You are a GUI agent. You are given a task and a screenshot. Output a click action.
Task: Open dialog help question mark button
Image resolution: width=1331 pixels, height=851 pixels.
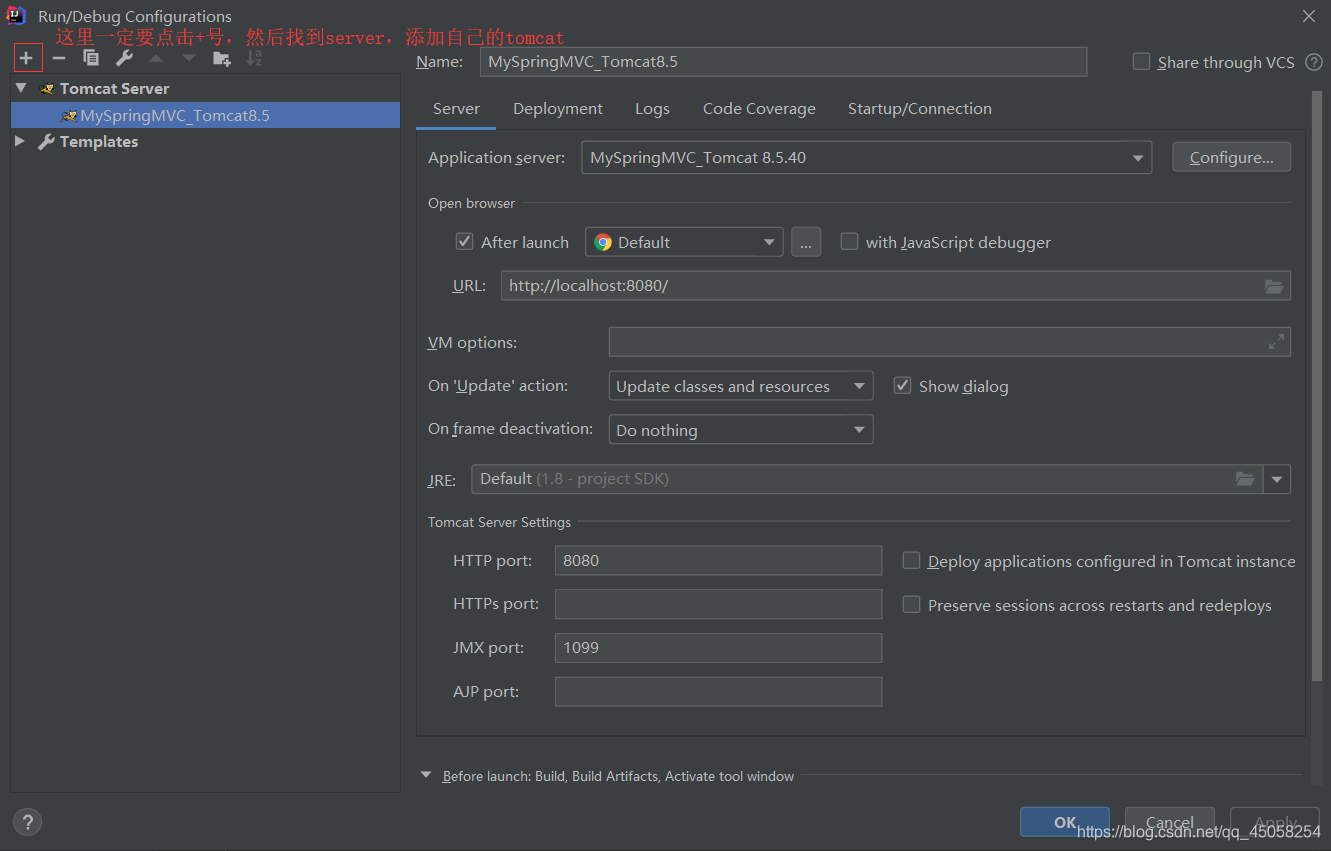[27, 822]
